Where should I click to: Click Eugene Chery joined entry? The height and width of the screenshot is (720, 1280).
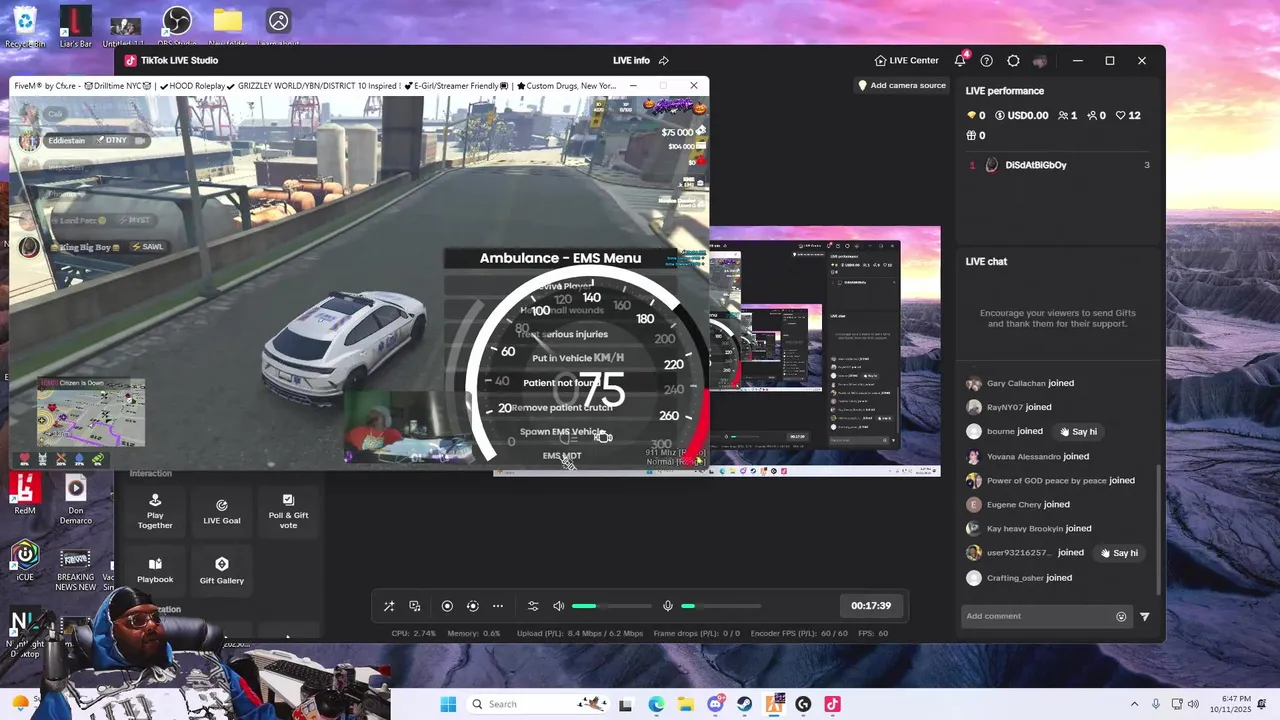coord(1018,505)
